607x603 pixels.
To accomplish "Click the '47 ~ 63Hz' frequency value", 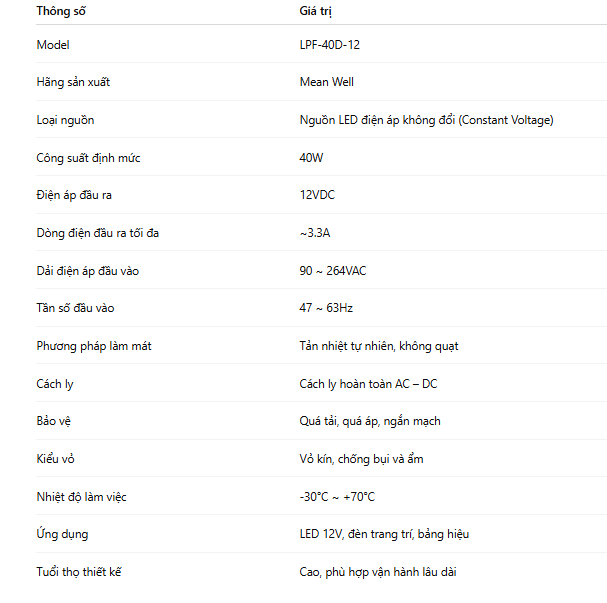I will tap(326, 308).
